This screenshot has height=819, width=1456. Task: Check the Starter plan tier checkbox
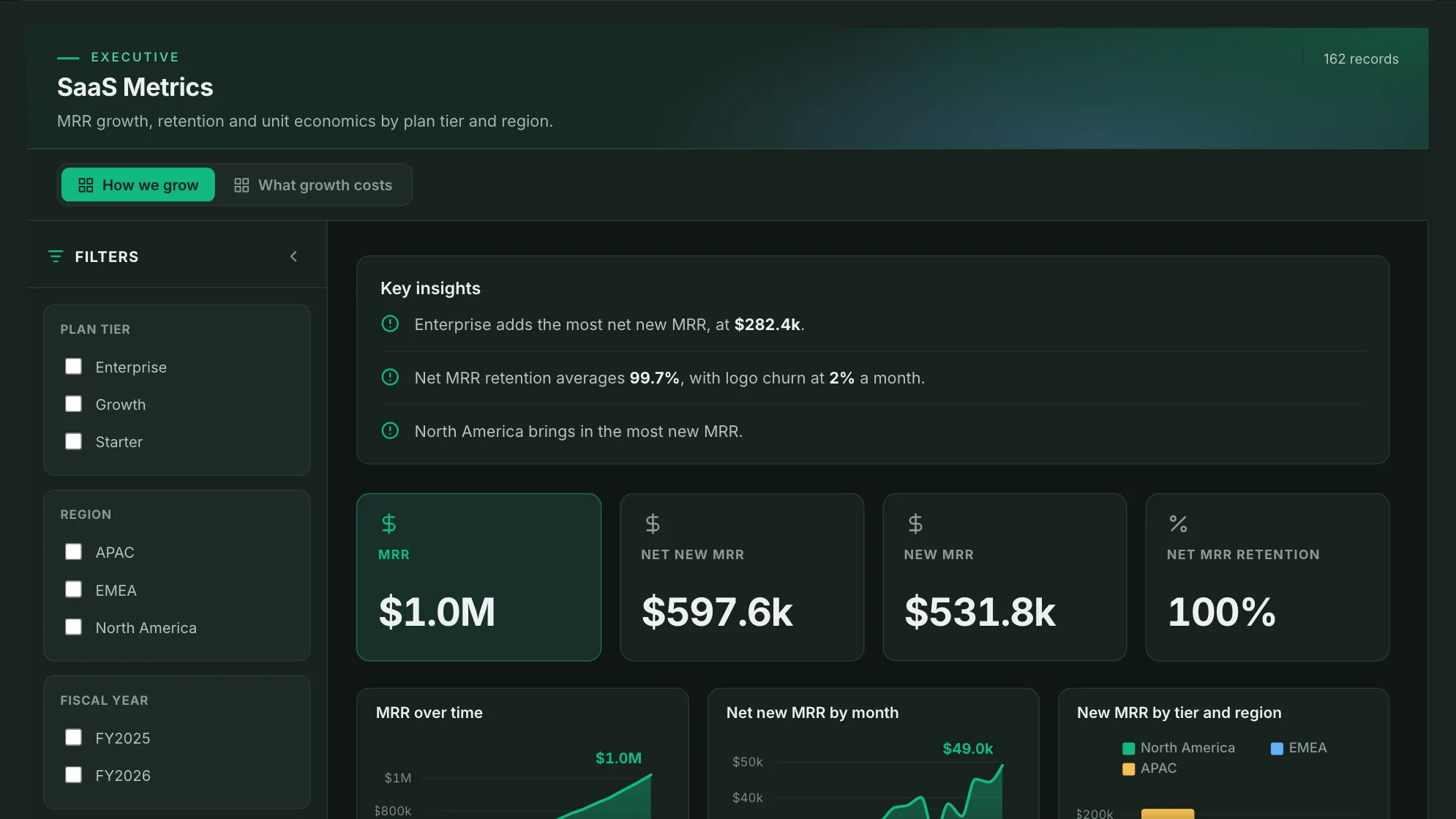pyautogui.click(x=73, y=441)
